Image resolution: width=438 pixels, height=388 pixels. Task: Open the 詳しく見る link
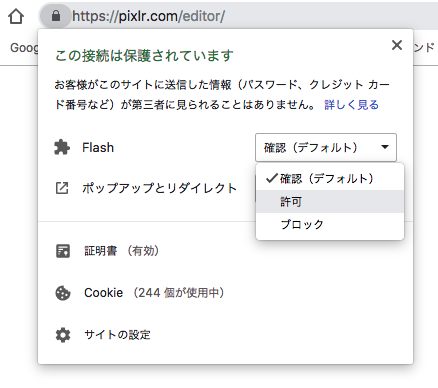[x=351, y=105]
